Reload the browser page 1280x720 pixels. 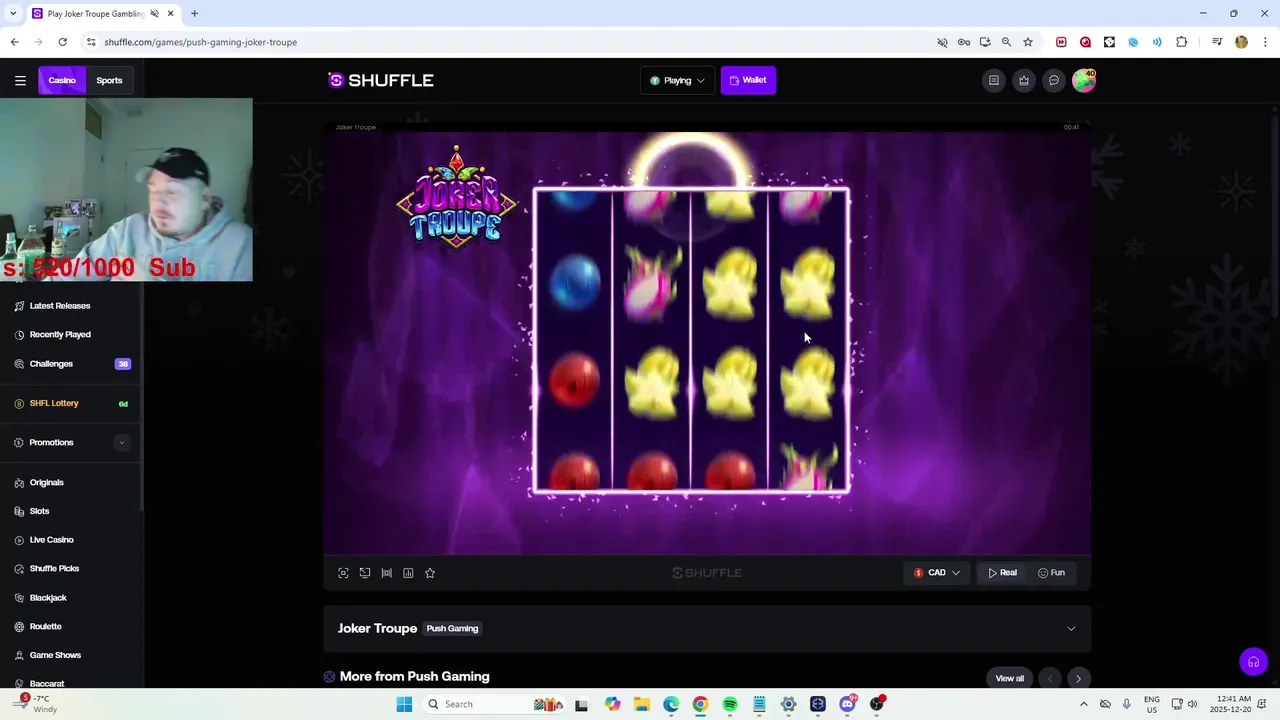pyautogui.click(x=62, y=42)
